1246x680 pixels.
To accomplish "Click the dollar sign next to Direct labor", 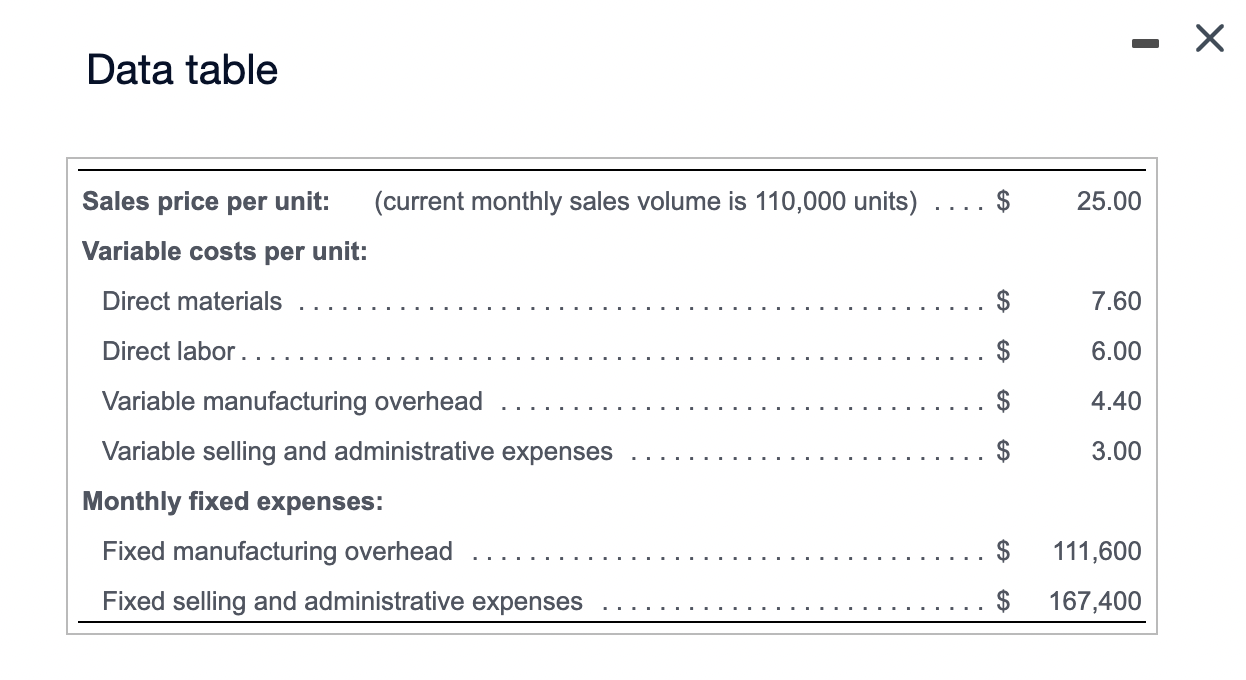I will (x=1003, y=351).
